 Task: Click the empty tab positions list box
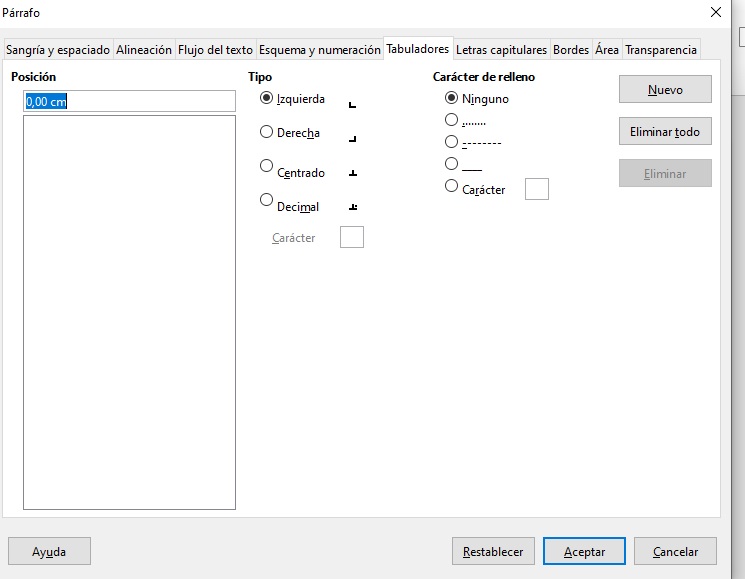(129, 312)
